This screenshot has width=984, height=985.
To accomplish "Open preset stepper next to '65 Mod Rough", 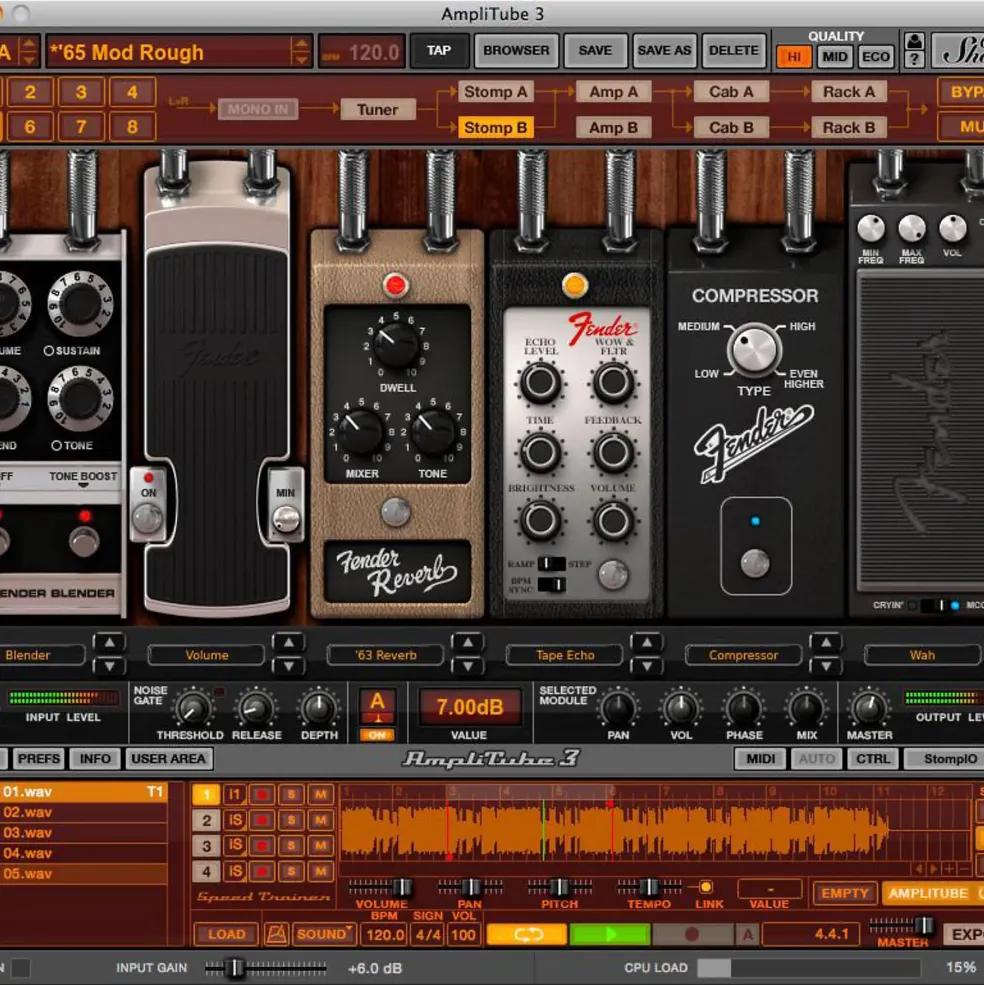I will [300, 51].
